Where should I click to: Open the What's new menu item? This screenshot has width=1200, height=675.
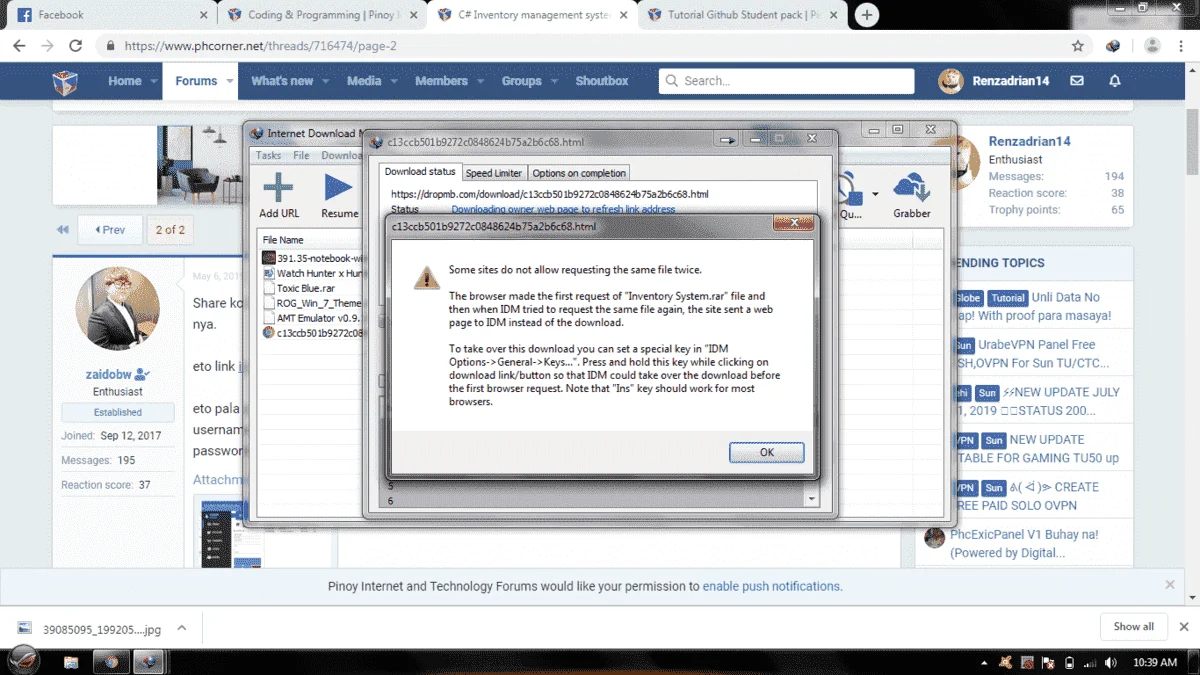[282, 81]
